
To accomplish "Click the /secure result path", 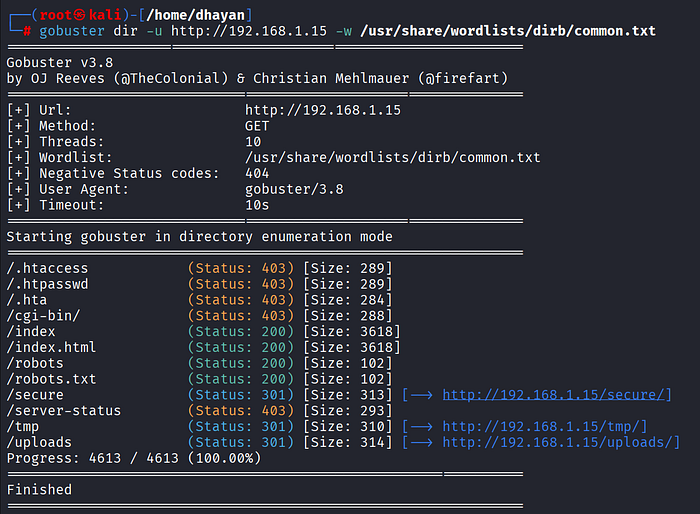I will (35, 395).
